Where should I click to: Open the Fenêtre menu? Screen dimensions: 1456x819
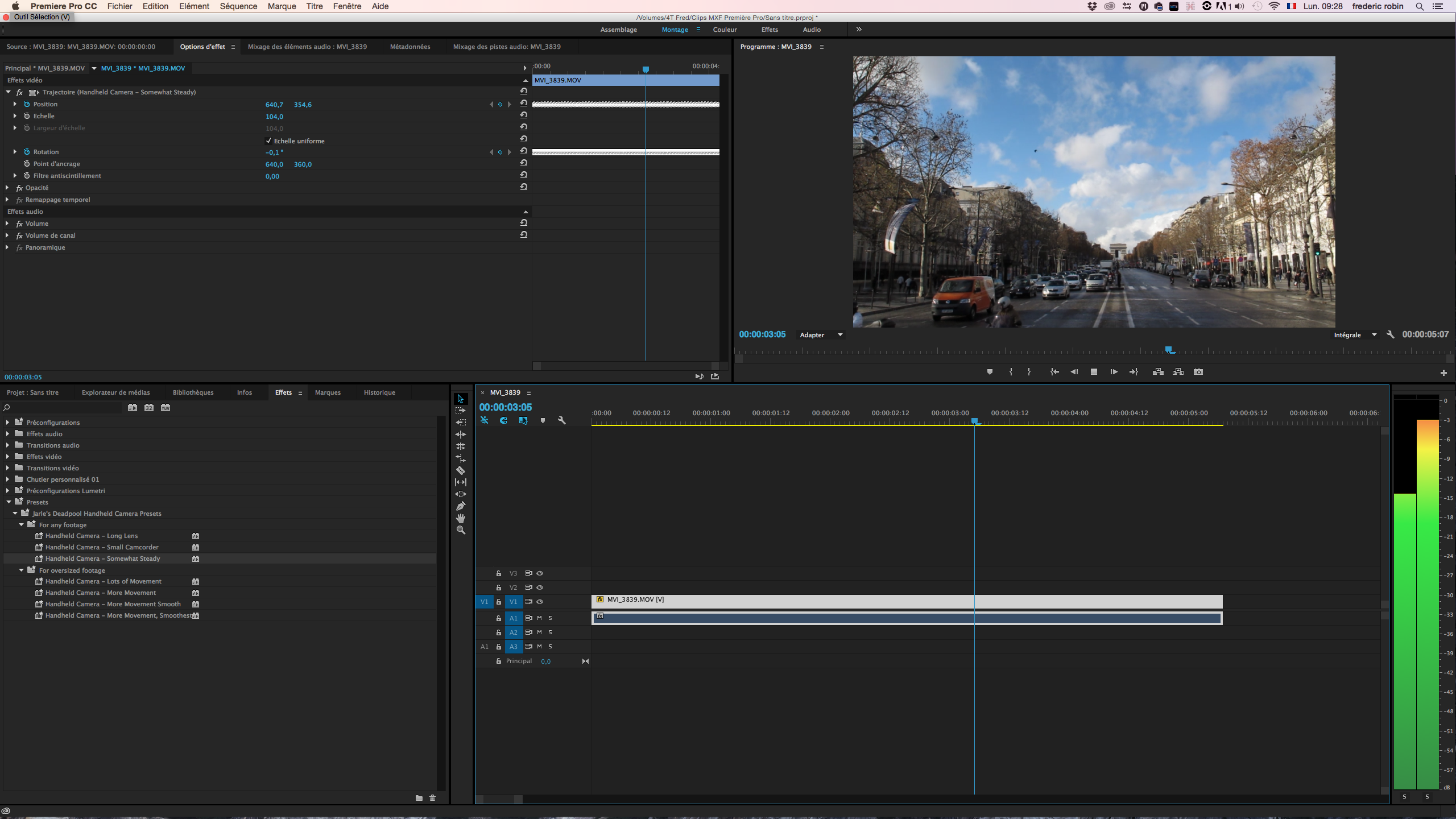(x=347, y=6)
